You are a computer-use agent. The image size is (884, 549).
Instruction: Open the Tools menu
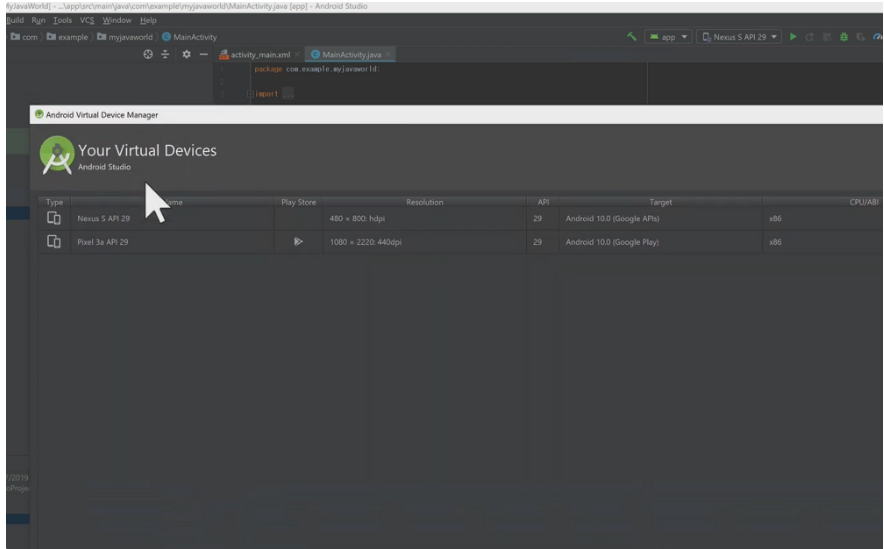click(62, 20)
